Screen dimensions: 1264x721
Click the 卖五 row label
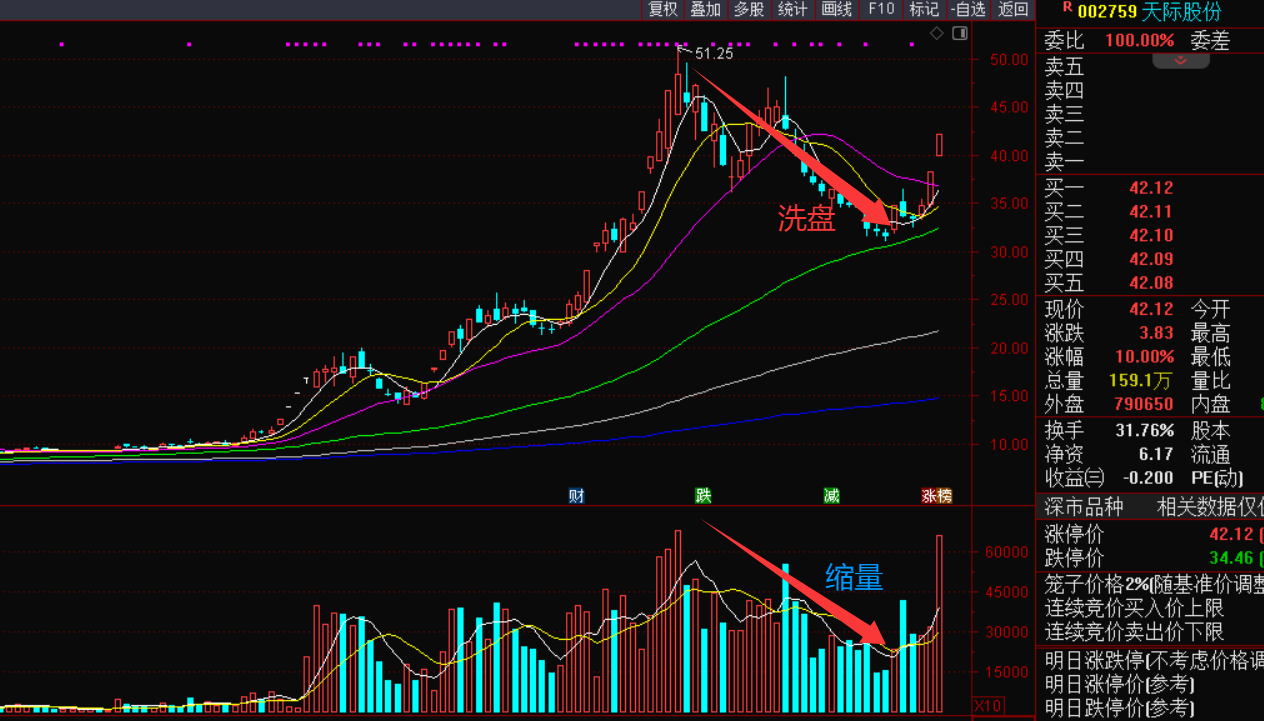point(1064,67)
